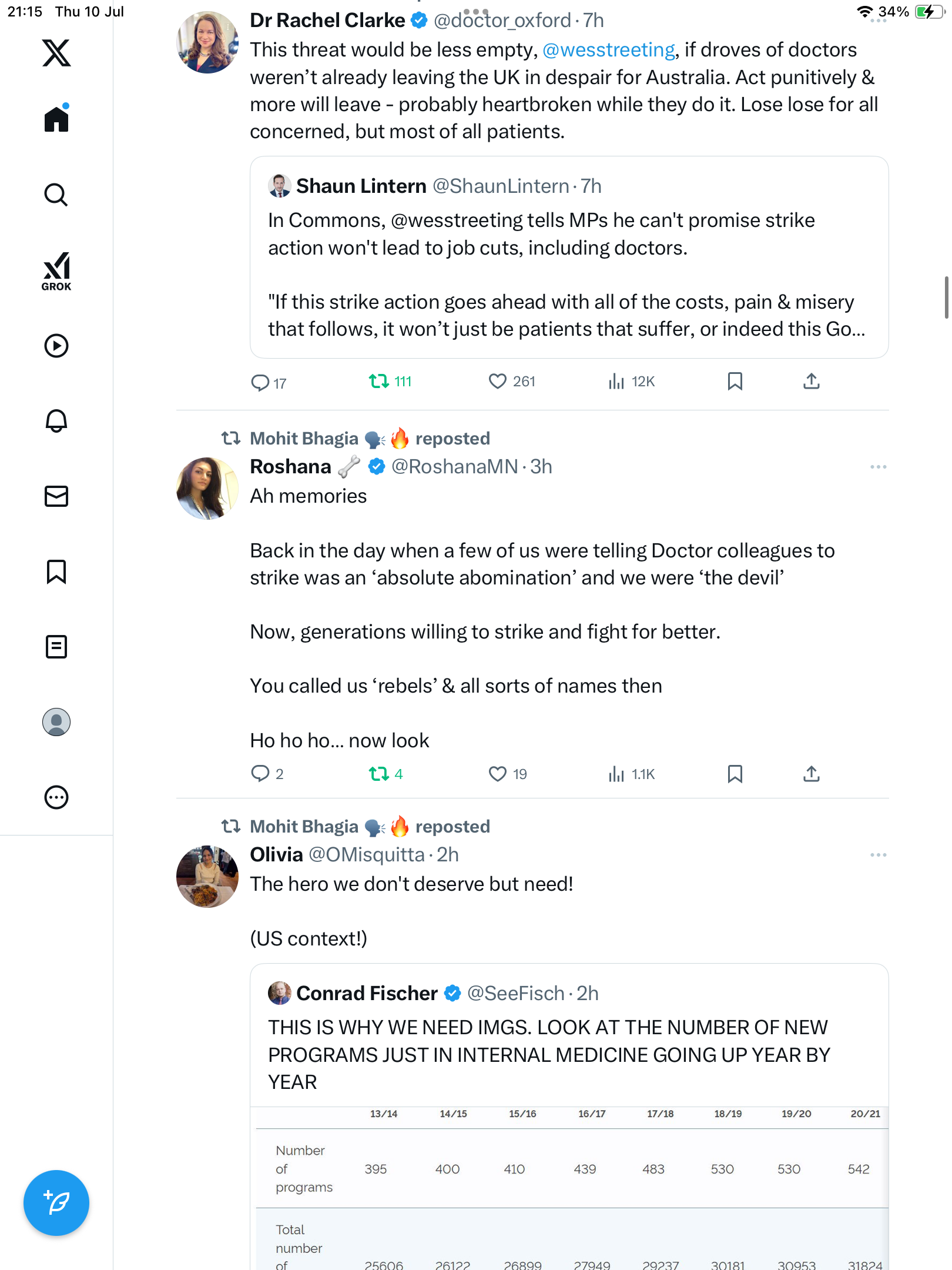Open the More circle menu in sidebar

pos(56,797)
